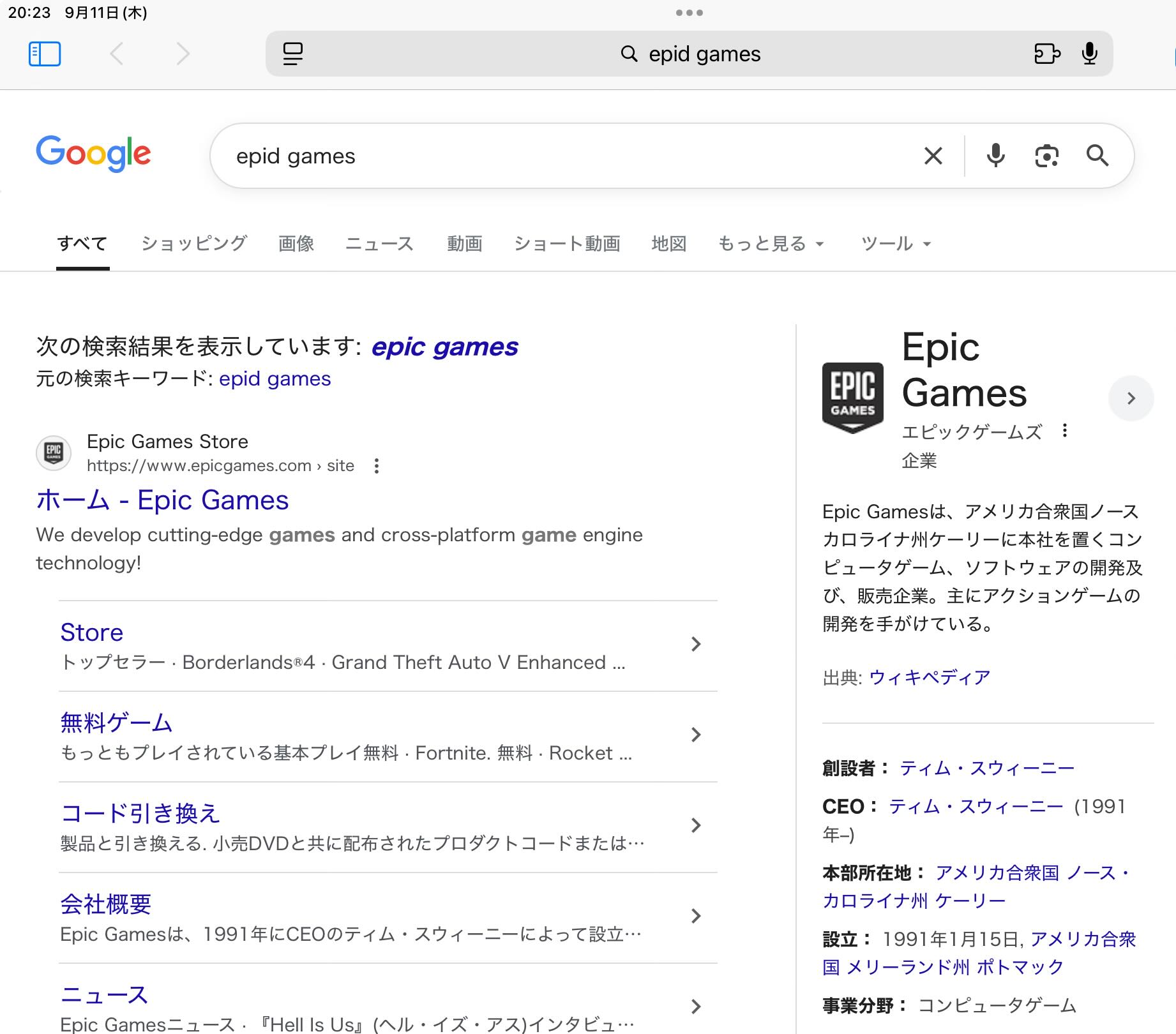This screenshot has width=1176, height=1034.
Task: Start Google voice search
Action: [x=995, y=156]
